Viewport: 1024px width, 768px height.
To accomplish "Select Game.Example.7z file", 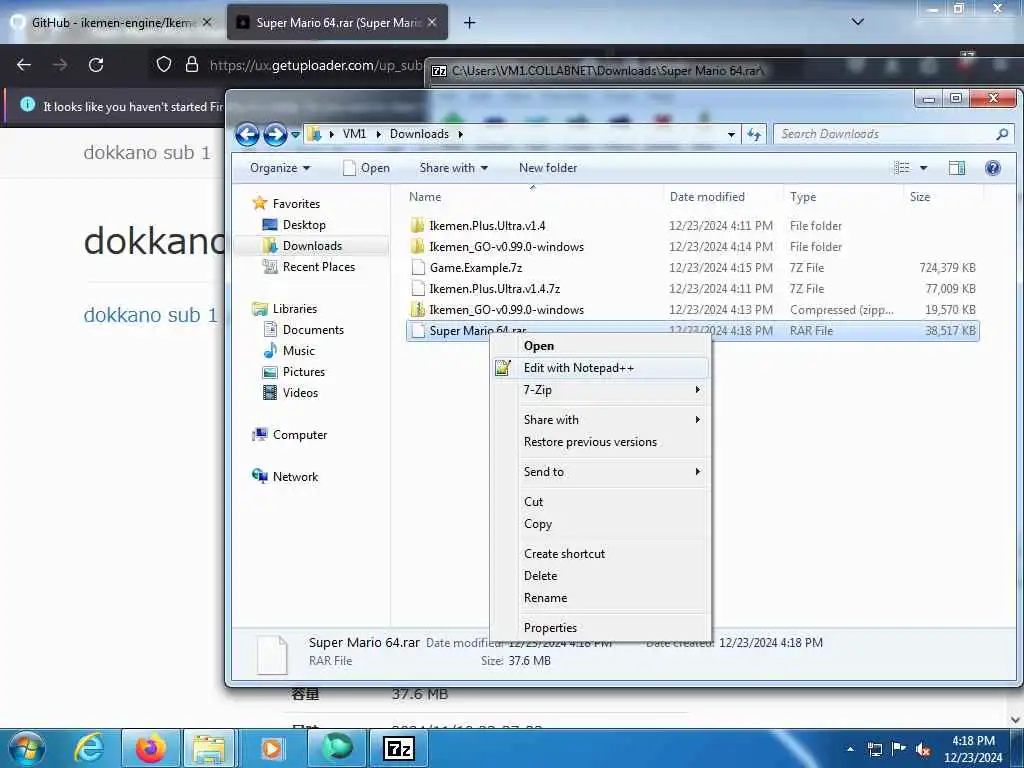I will pyautogui.click(x=692, y=268).
